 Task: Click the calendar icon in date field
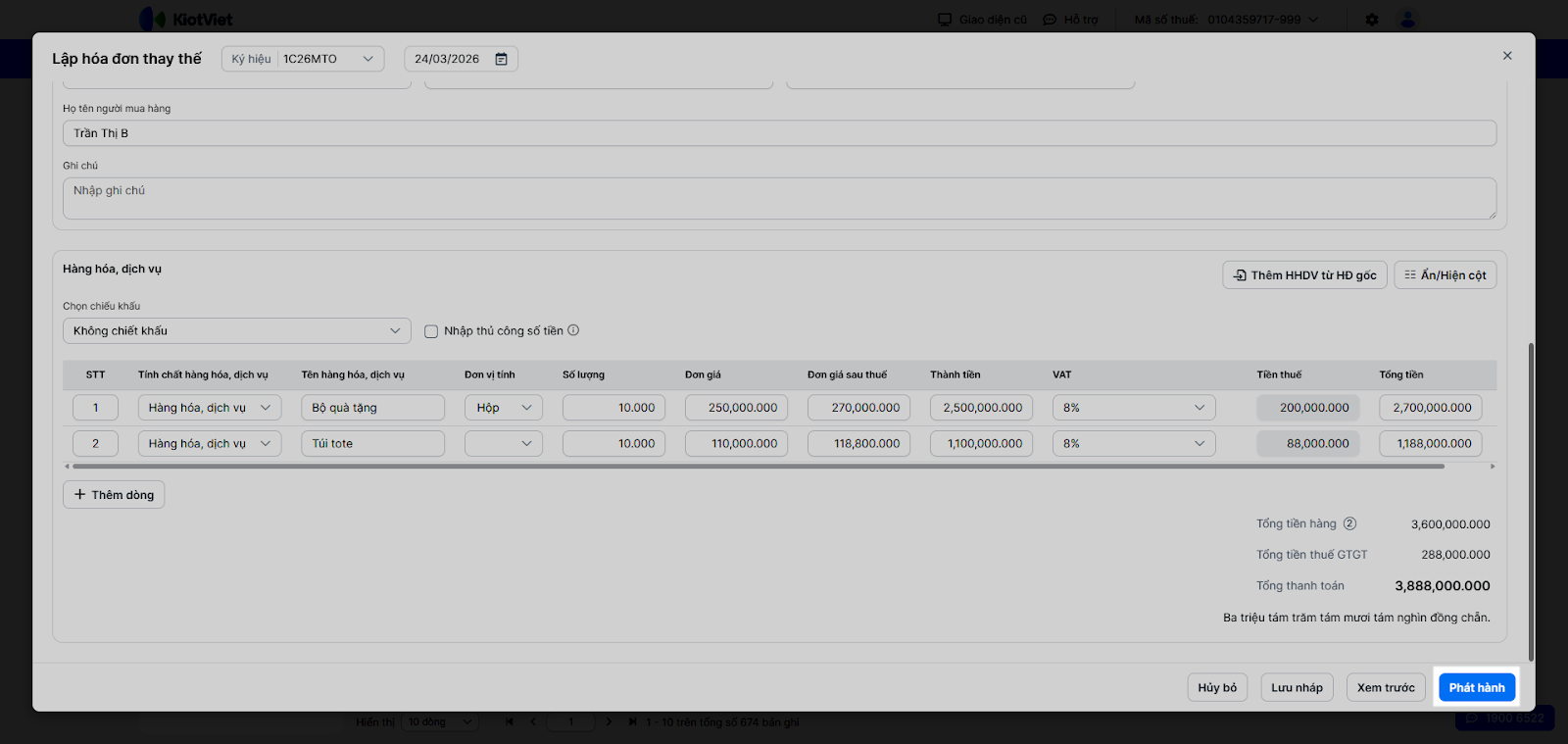tap(501, 59)
